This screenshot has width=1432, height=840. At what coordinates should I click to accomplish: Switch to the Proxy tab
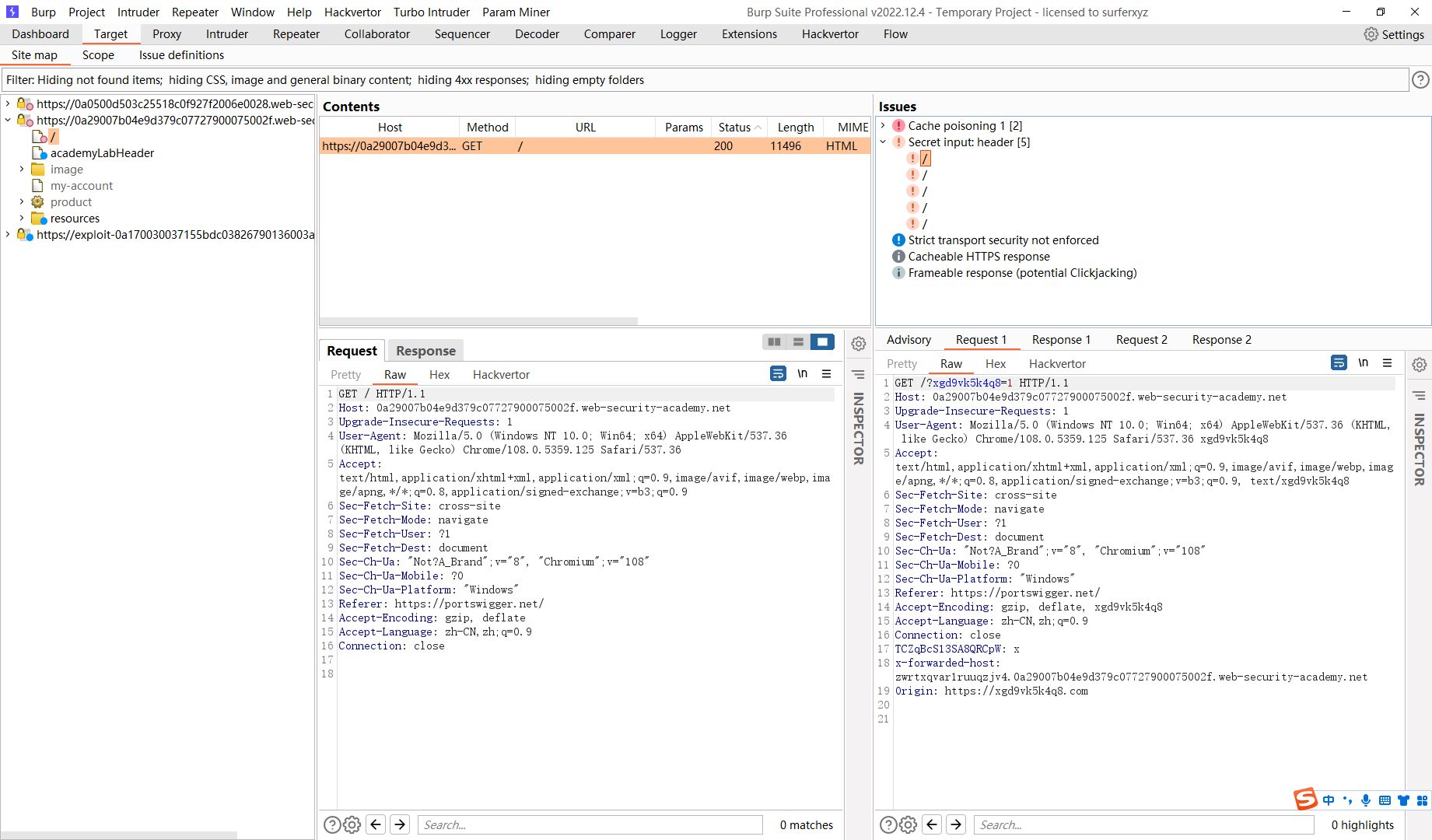pyautogui.click(x=166, y=34)
